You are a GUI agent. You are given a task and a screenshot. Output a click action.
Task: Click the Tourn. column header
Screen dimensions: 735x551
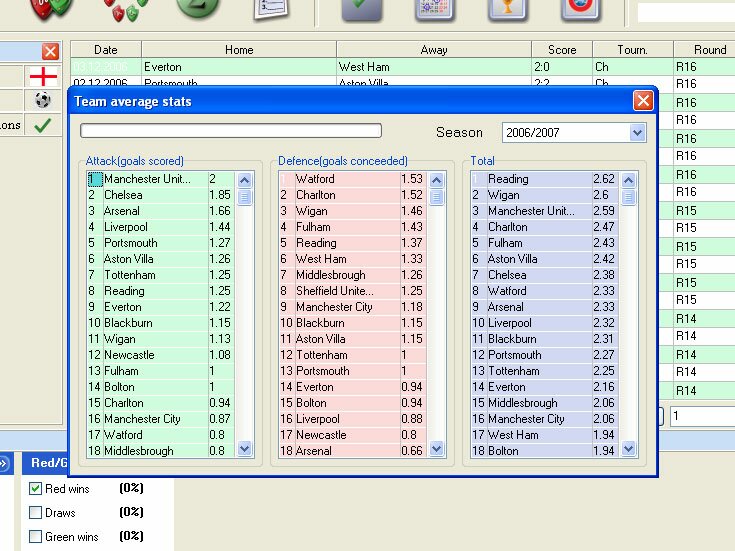[x=633, y=50]
